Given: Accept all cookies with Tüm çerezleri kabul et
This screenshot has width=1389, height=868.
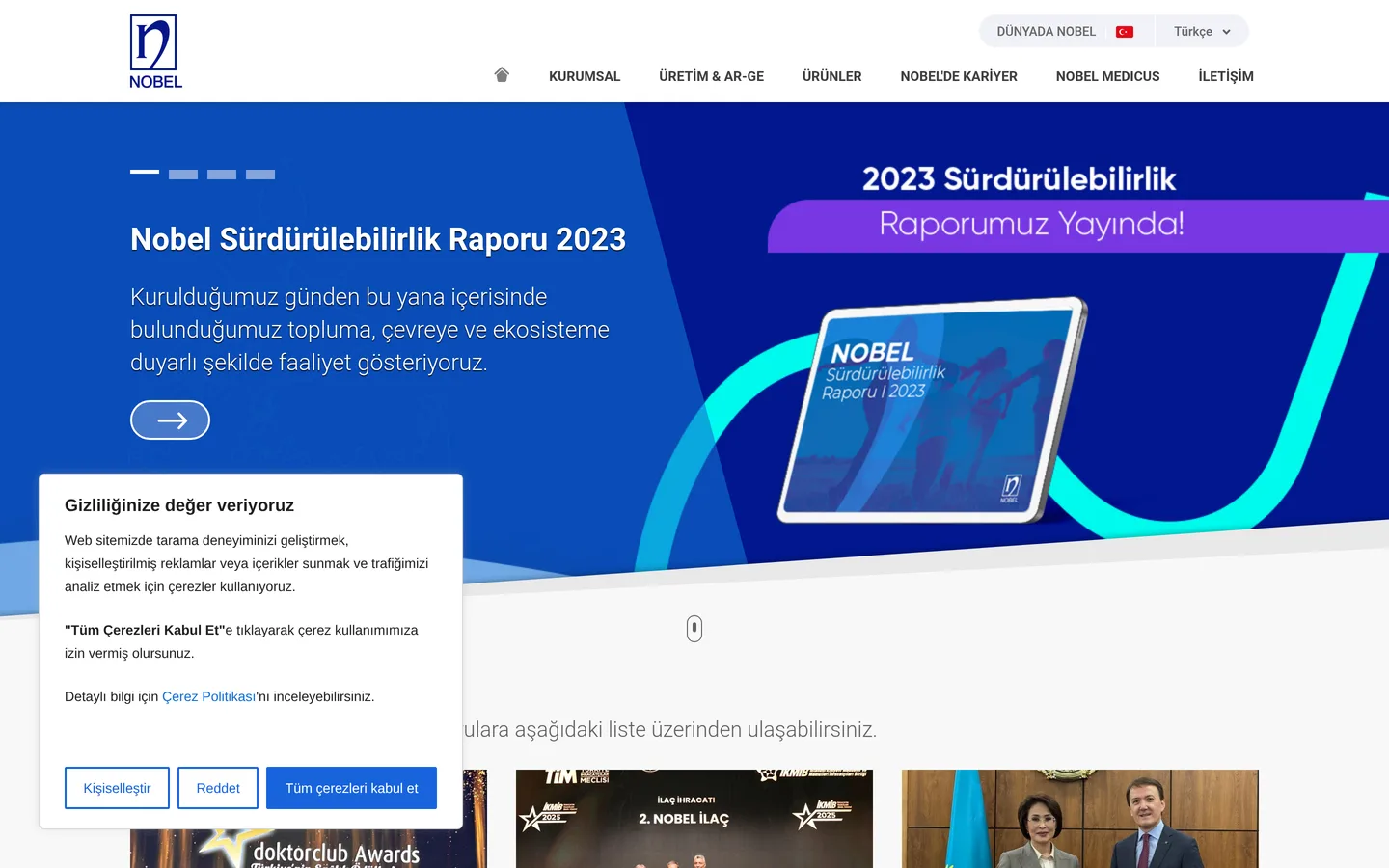Looking at the screenshot, I should click(x=351, y=788).
